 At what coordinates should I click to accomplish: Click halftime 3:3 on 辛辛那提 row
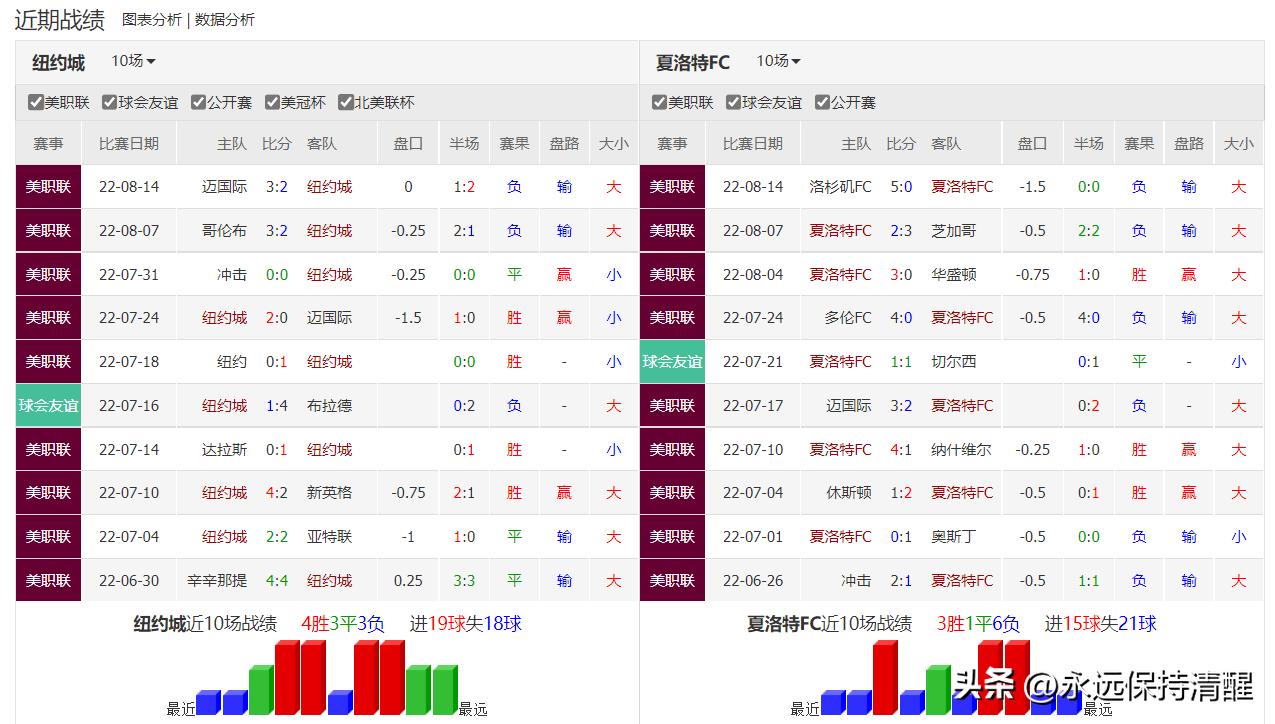point(464,581)
